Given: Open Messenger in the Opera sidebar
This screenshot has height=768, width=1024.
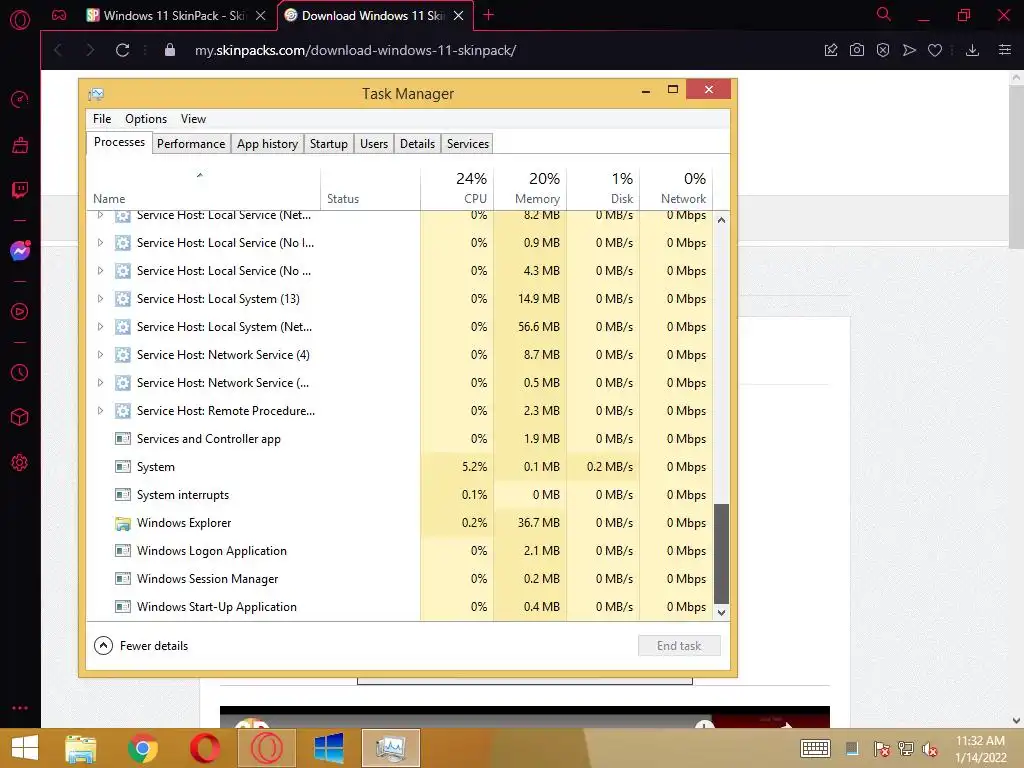Looking at the screenshot, I should pyautogui.click(x=20, y=251).
